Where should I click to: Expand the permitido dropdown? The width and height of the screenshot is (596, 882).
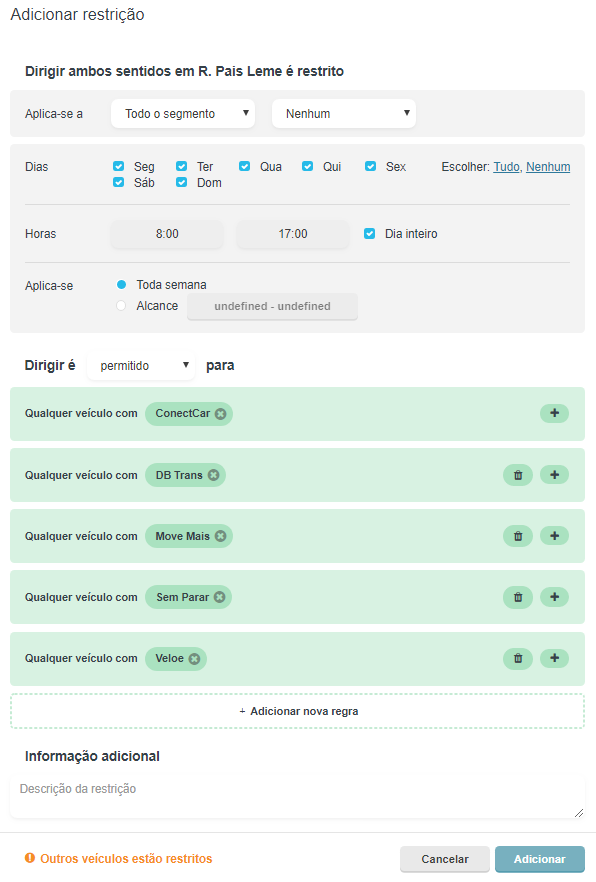pyautogui.click(x=141, y=366)
